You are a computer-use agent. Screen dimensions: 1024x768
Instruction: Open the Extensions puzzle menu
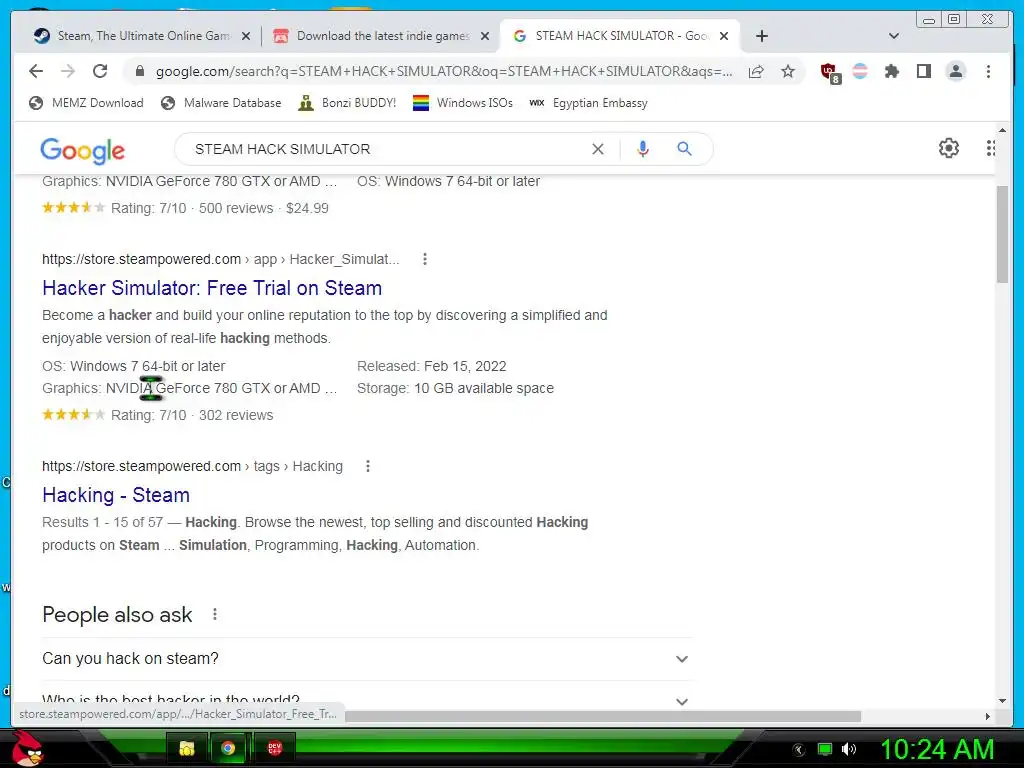891,71
